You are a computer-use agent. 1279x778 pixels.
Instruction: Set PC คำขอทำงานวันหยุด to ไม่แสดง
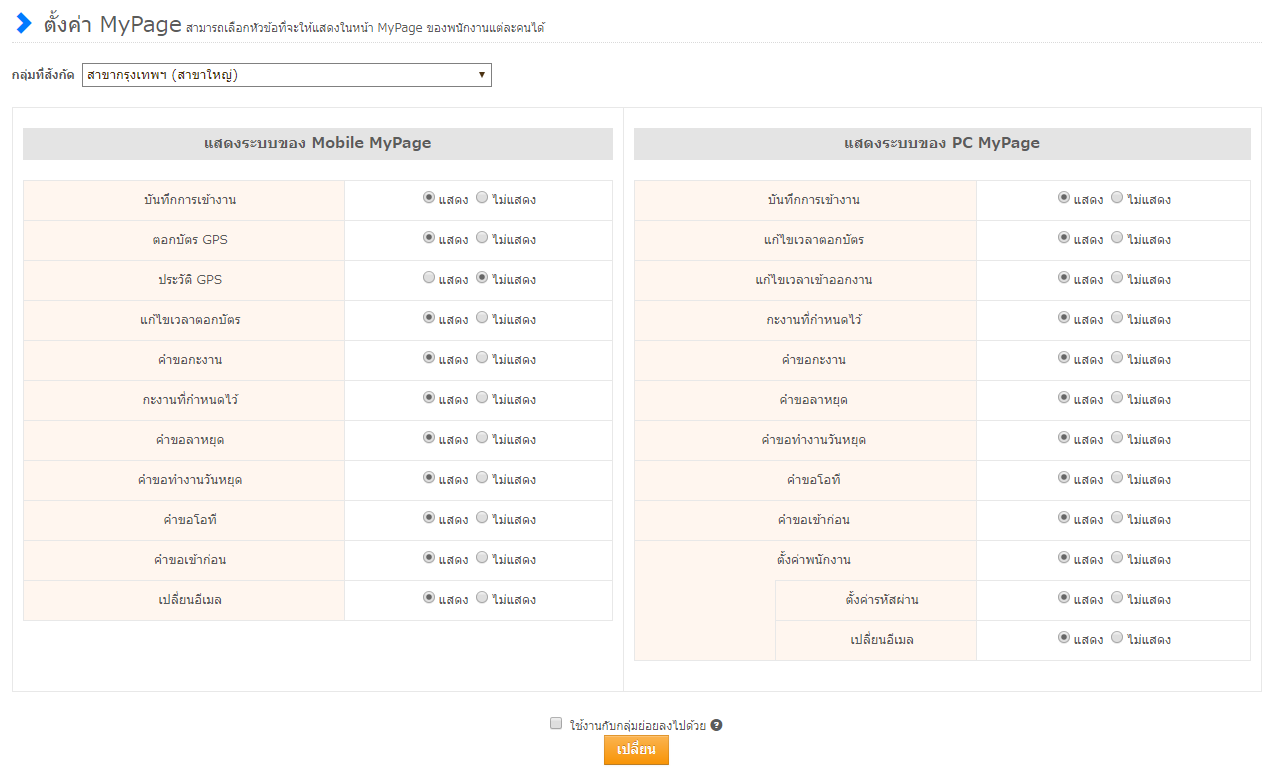pyautogui.click(x=1117, y=438)
